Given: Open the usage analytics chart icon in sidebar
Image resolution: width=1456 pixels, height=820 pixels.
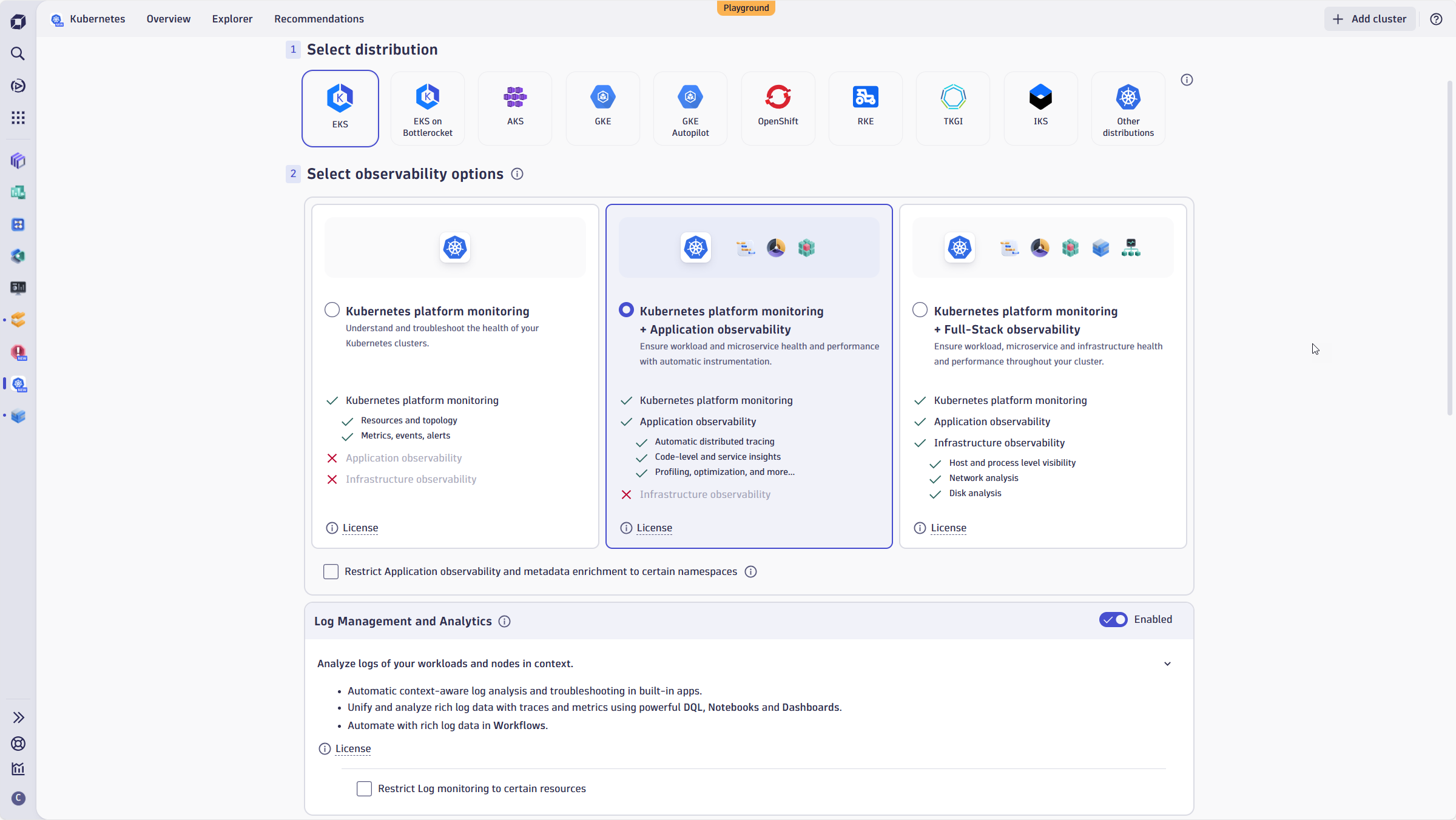Looking at the screenshot, I should pos(18,769).
